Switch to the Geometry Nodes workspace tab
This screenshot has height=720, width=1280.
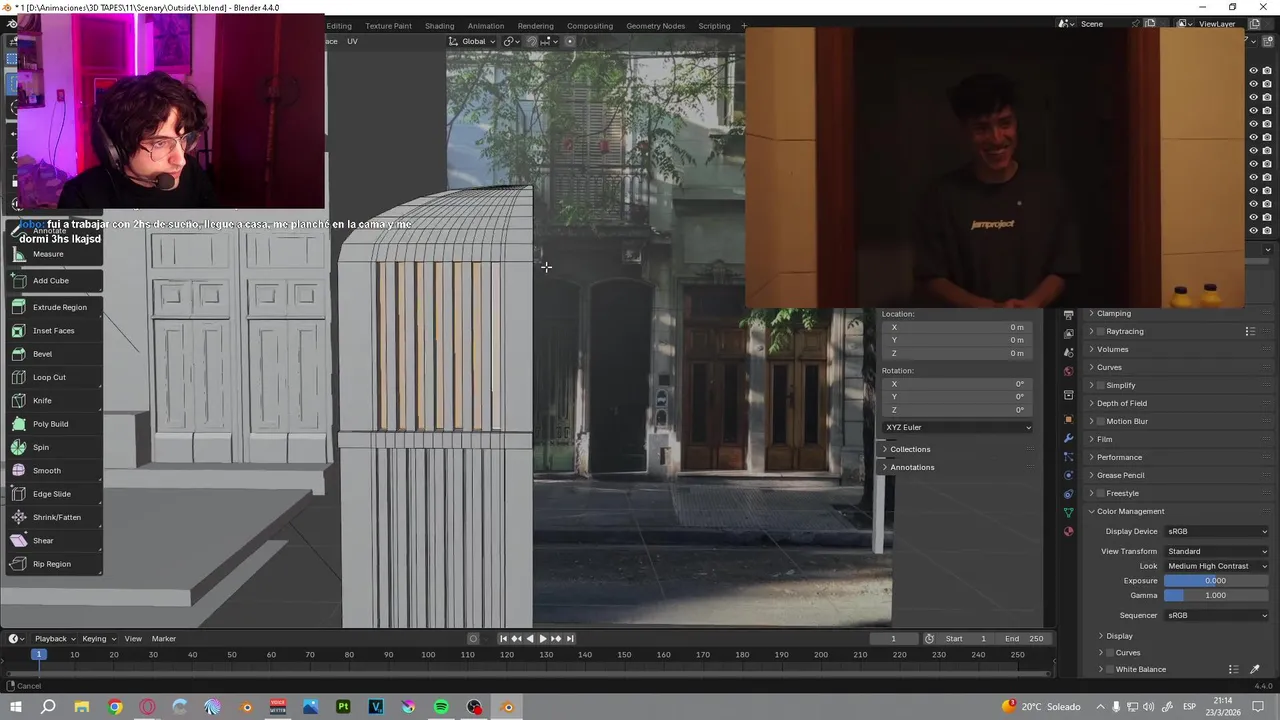click(x=656, y=26)
